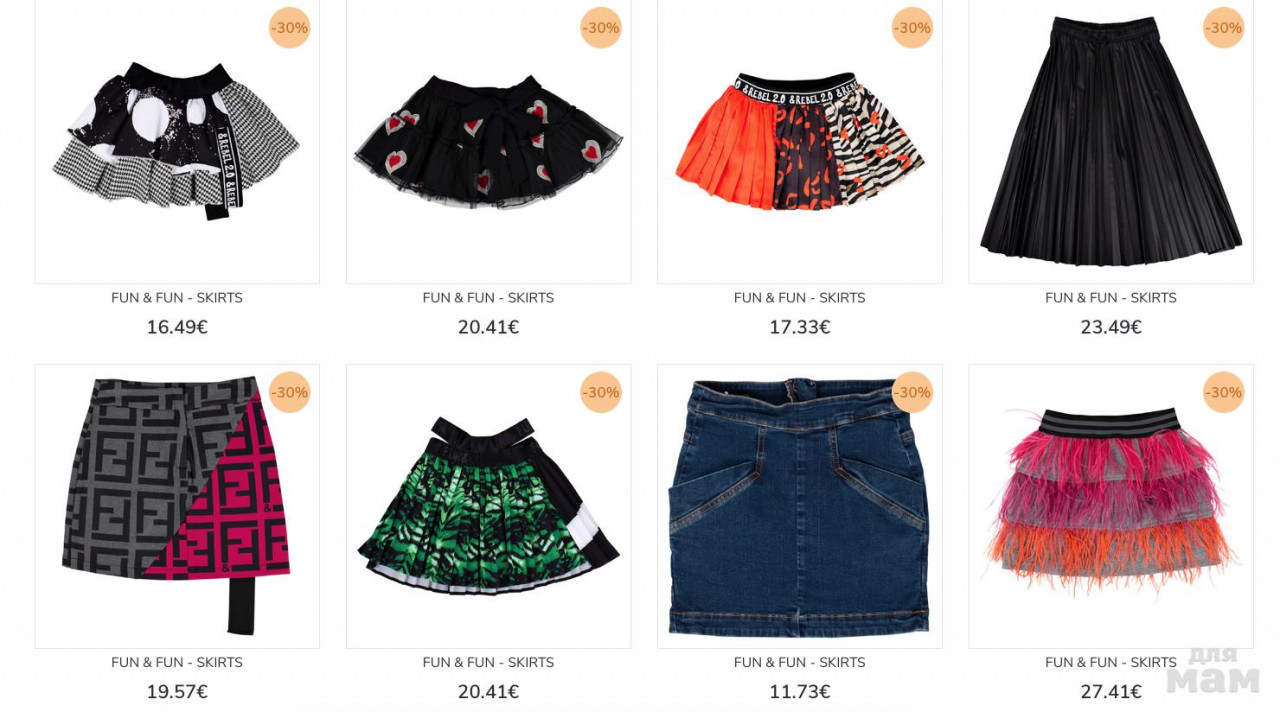Screen dimensions: 1280x712
Task: Open the black polka-dot houndstooth skirt image
Action: pos(177,141)
